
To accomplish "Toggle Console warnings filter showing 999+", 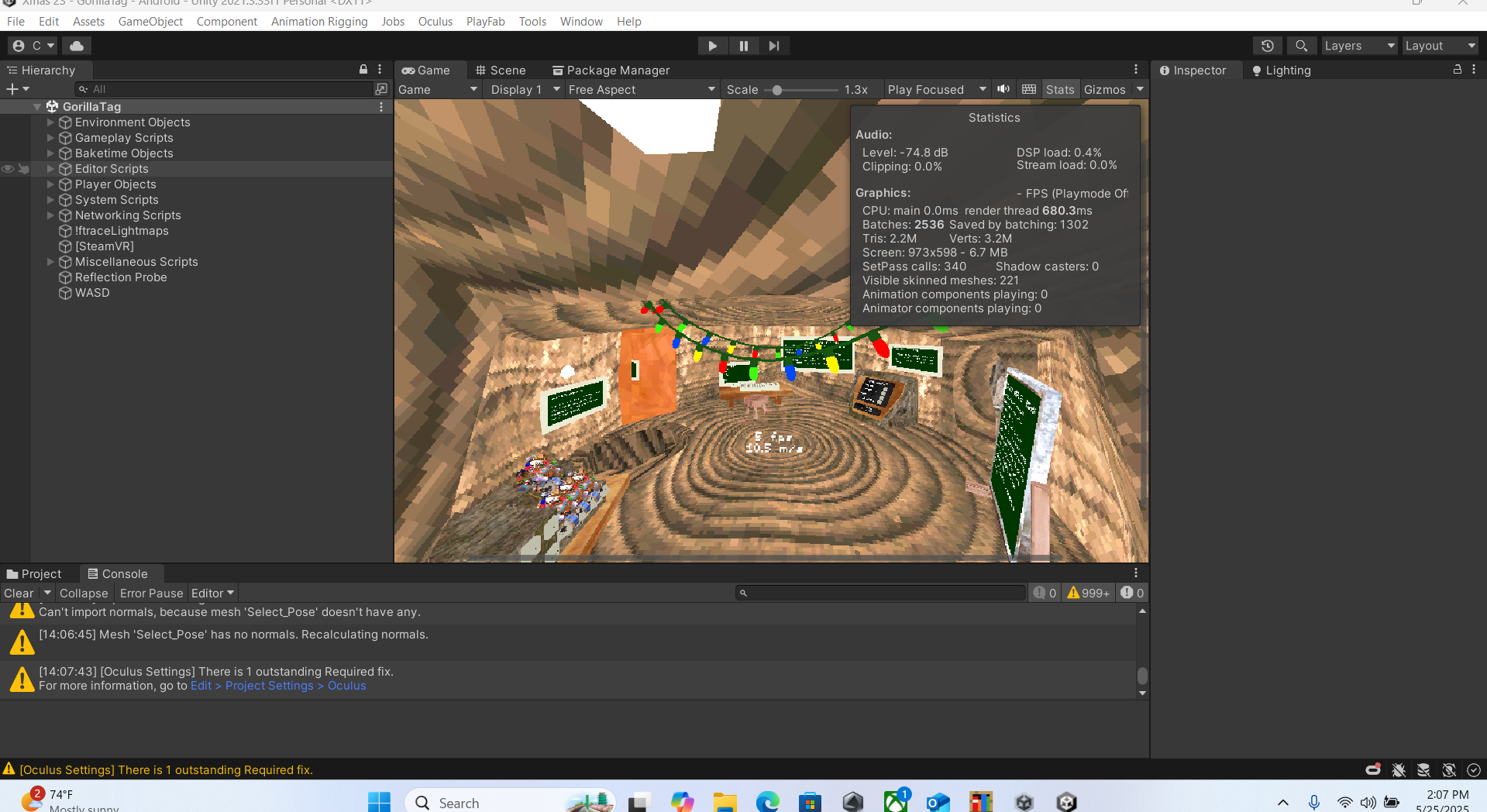I will [x=1089, y=594].
